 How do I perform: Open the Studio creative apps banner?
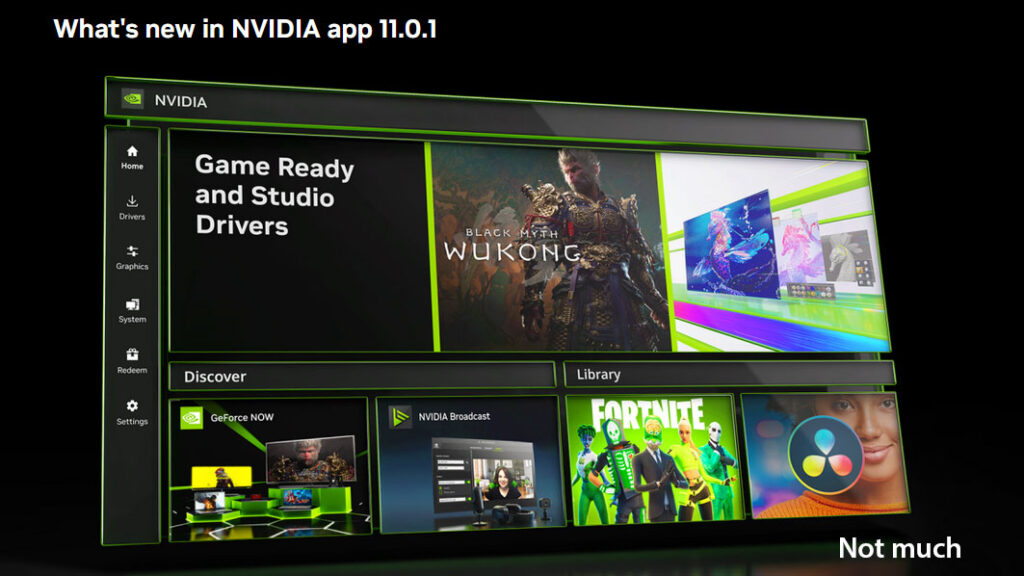774,253
